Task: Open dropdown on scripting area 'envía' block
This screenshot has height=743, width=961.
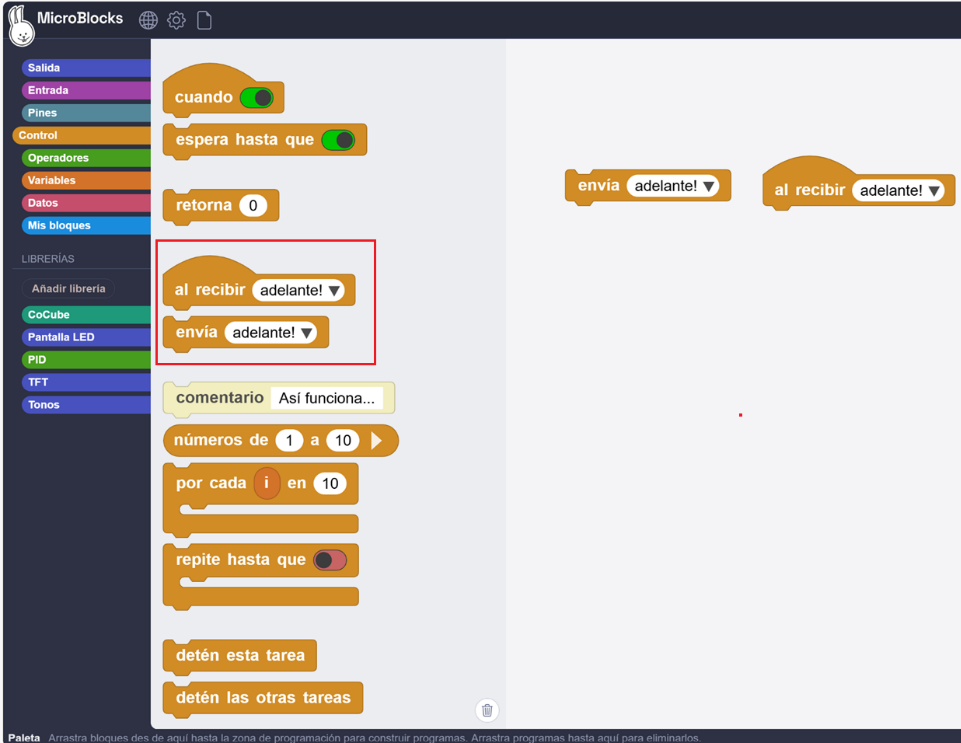Action: click(709, 186)
